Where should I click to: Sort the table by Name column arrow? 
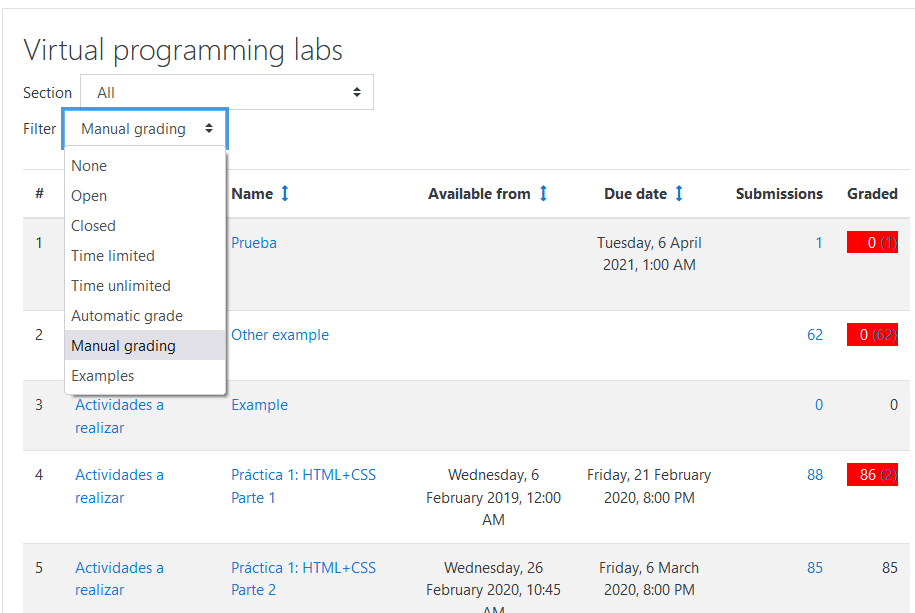(x=285, y=194)
